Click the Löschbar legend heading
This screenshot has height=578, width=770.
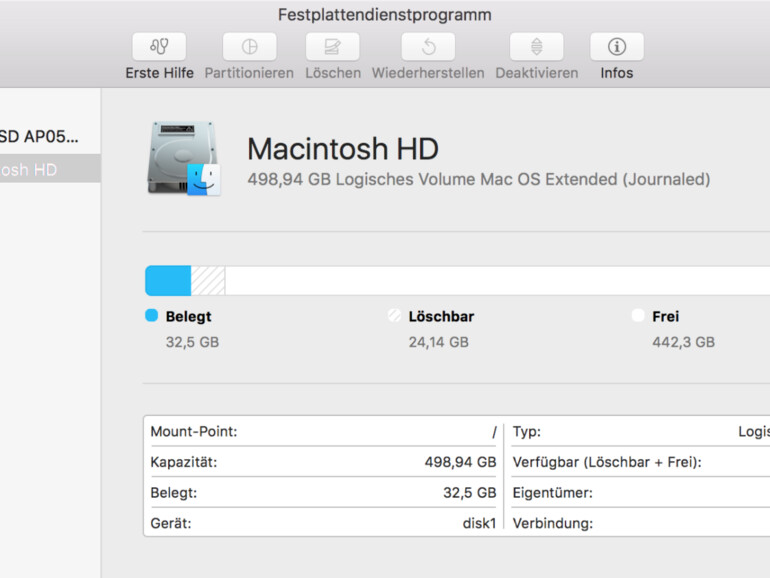[x=441, y=316]
